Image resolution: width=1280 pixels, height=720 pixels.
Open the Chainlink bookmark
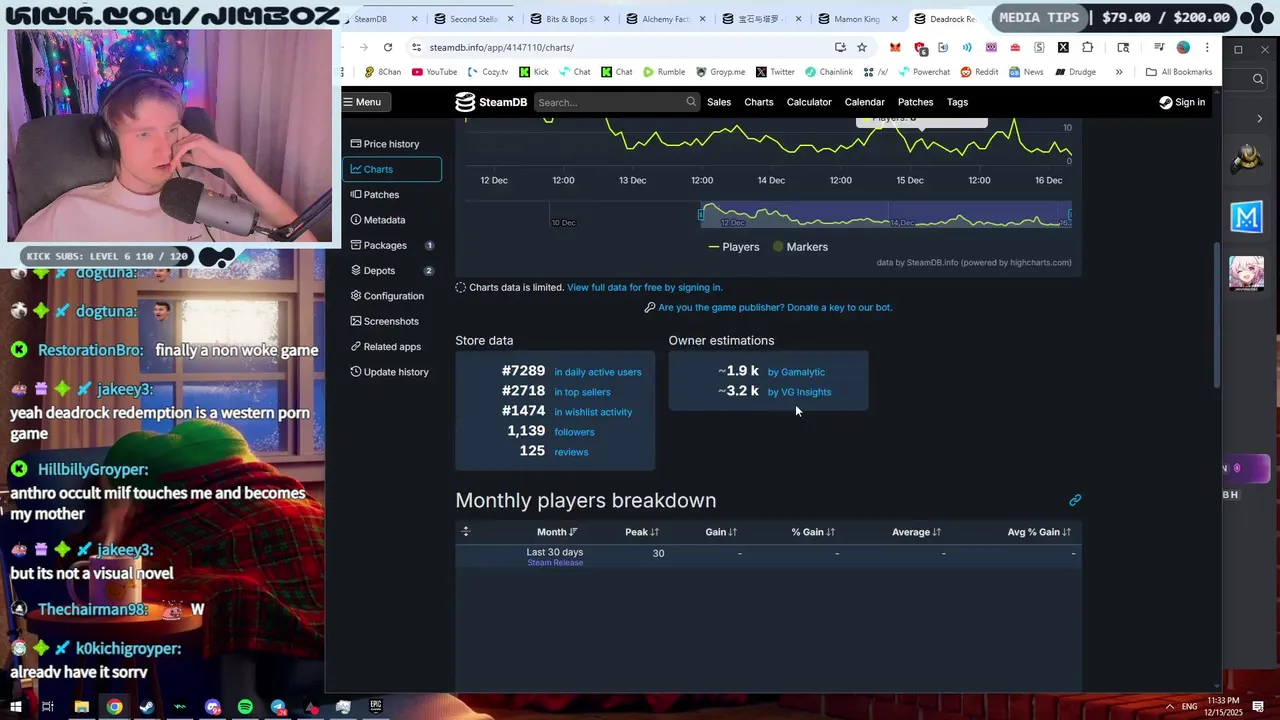point(828,72)
